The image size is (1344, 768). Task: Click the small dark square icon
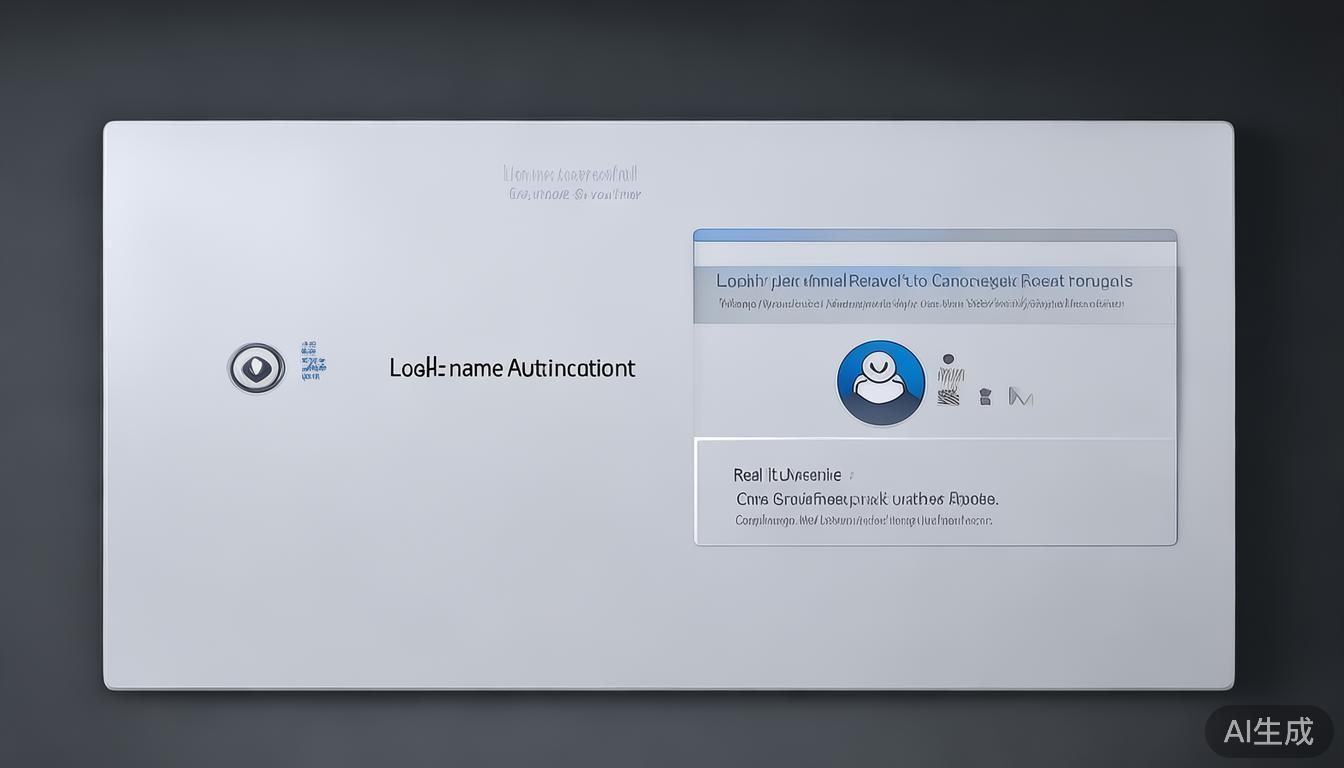[985, 397]
